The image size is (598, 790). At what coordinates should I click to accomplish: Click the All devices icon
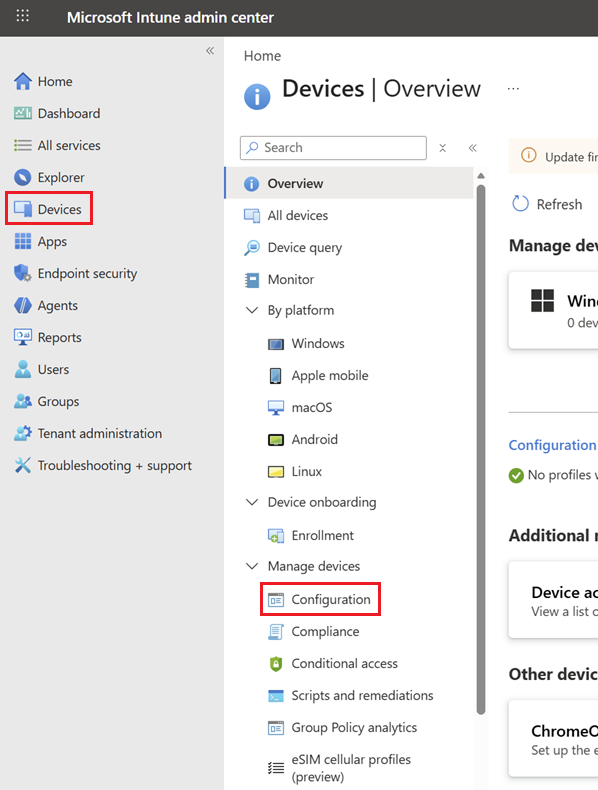(x=252, y=216)
